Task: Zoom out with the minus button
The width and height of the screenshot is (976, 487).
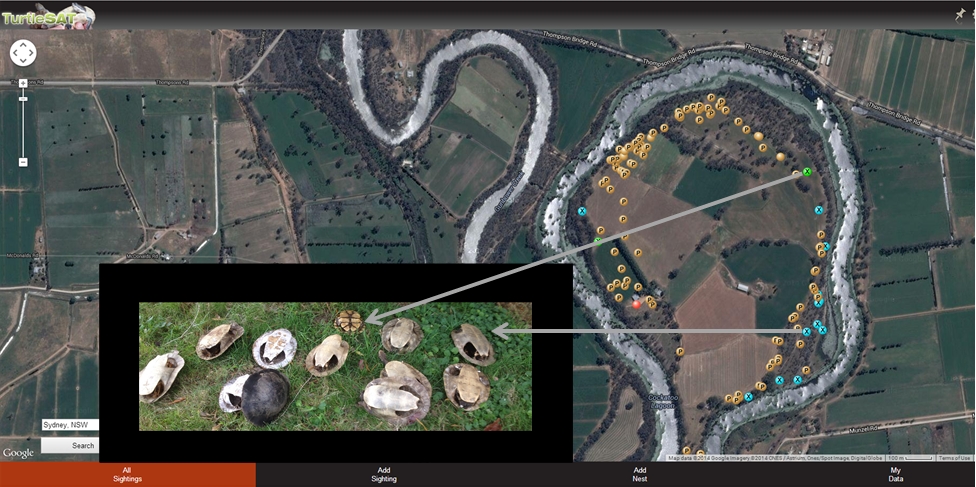Action: pyautogui.click(x=23, y=162)
